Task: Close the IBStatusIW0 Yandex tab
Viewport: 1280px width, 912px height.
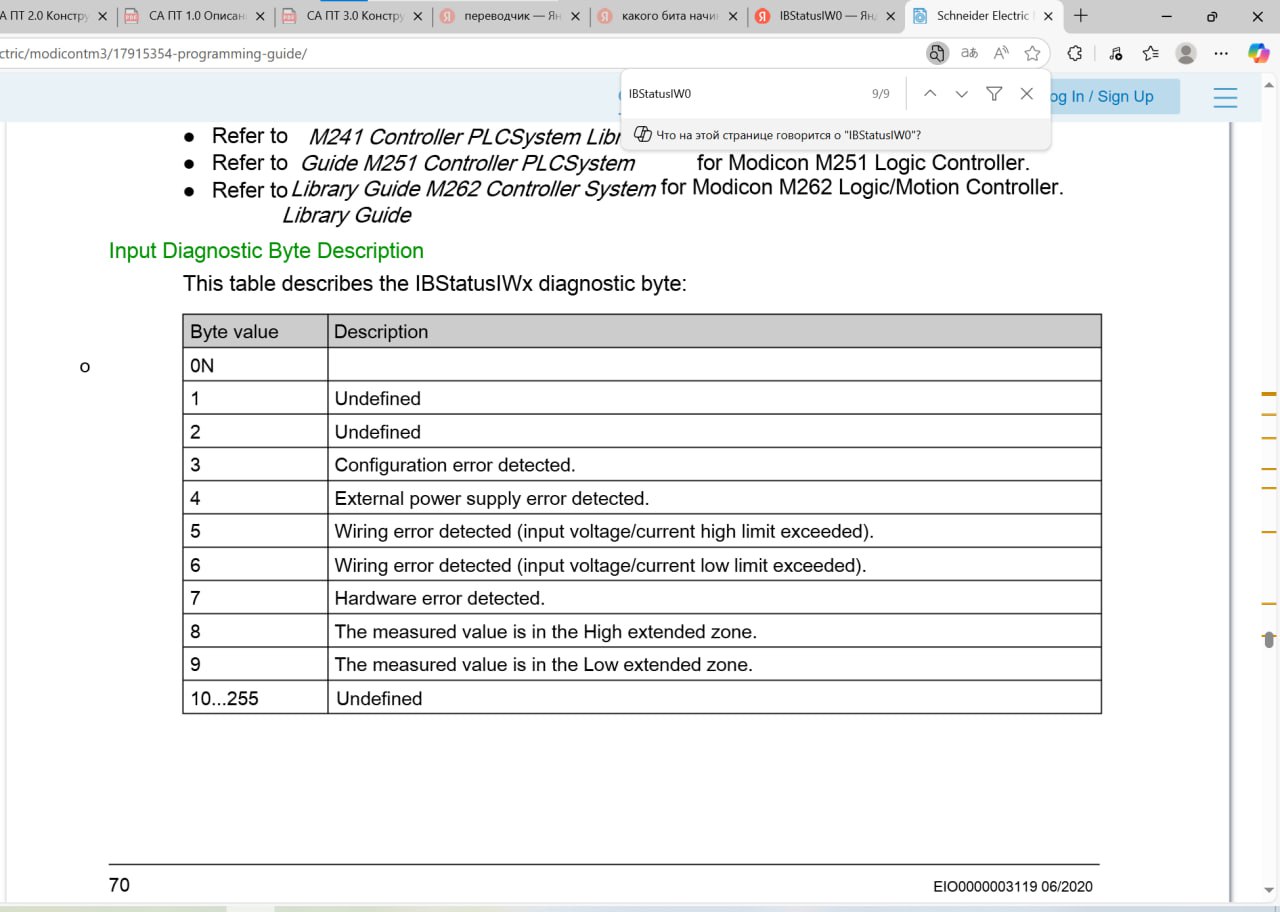Action: [891, 16]
